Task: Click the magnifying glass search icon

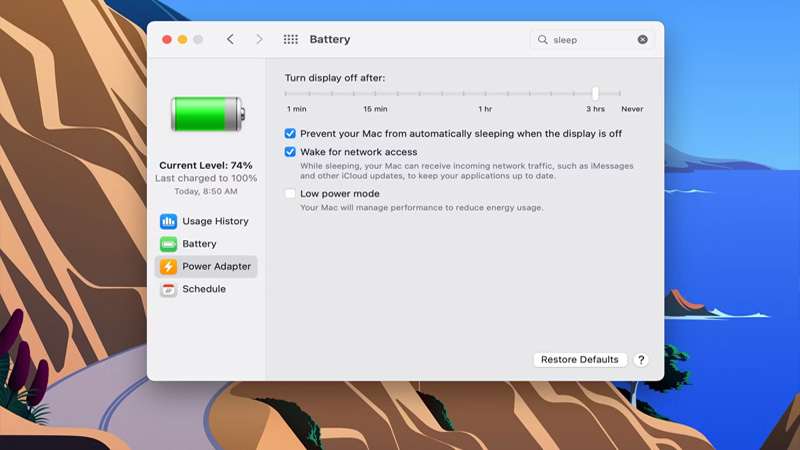Action: coord(543,40)
